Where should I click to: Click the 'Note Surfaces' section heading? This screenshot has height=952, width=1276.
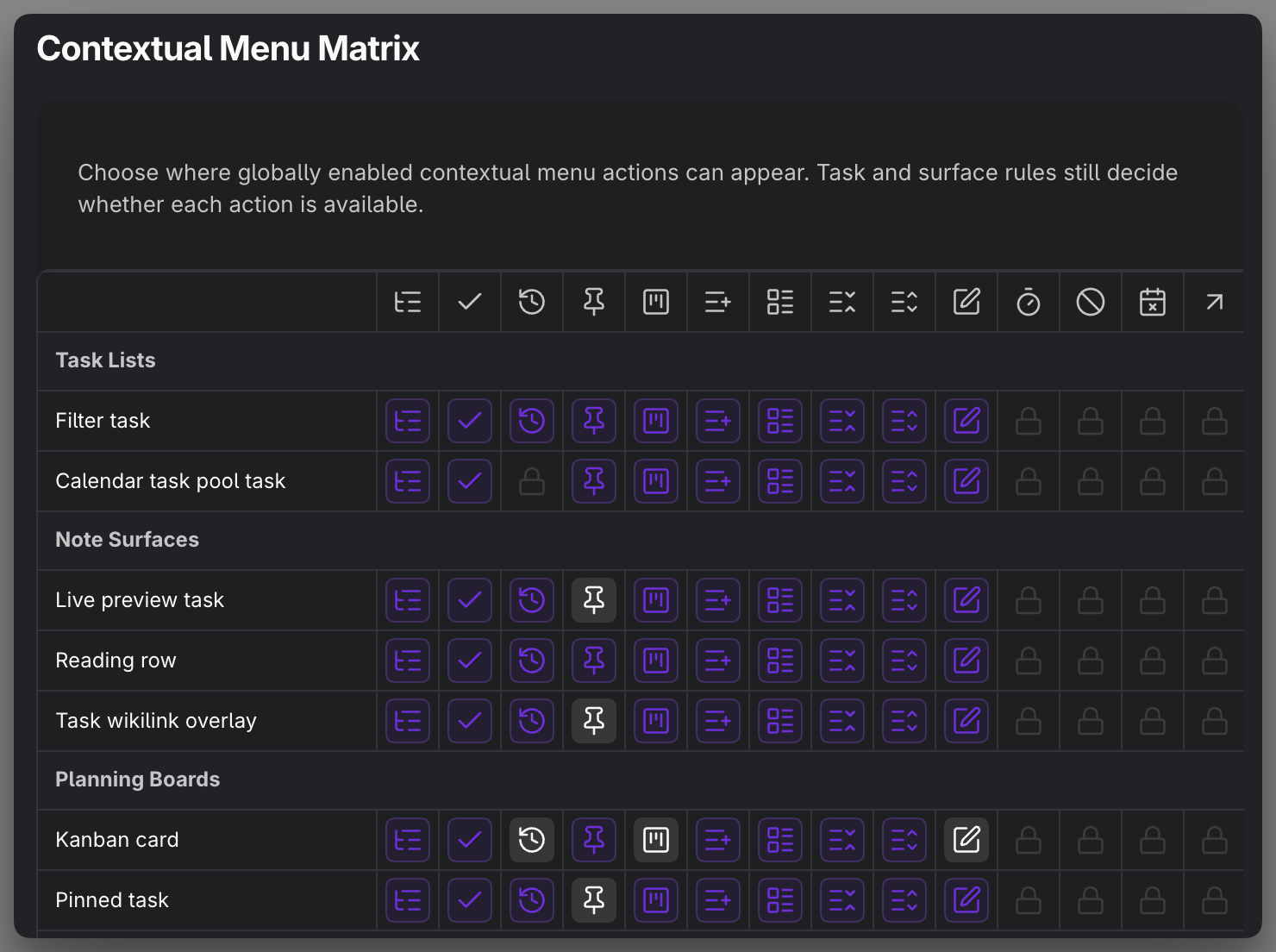[128, 540]
